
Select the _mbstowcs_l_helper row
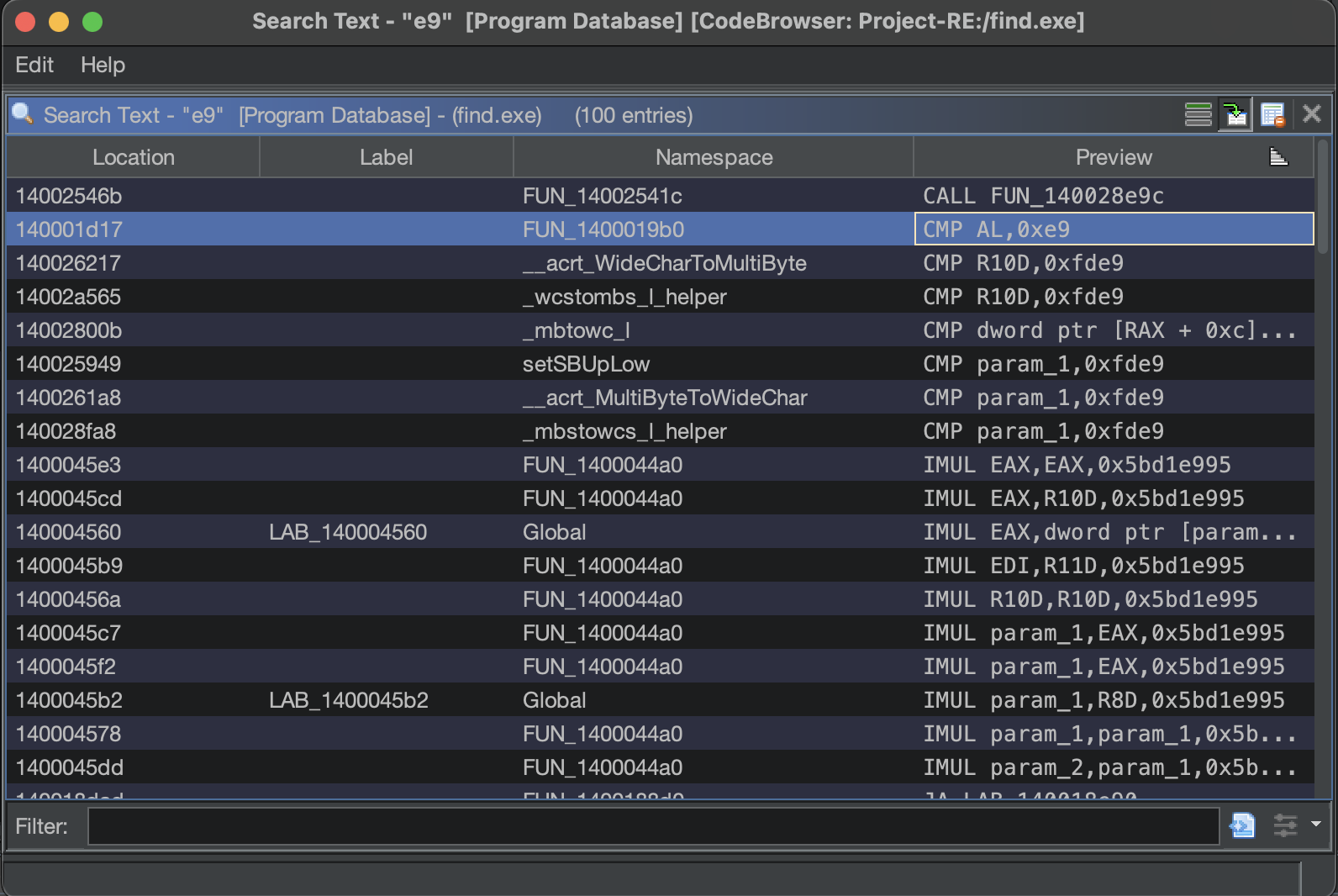point(660,431)
